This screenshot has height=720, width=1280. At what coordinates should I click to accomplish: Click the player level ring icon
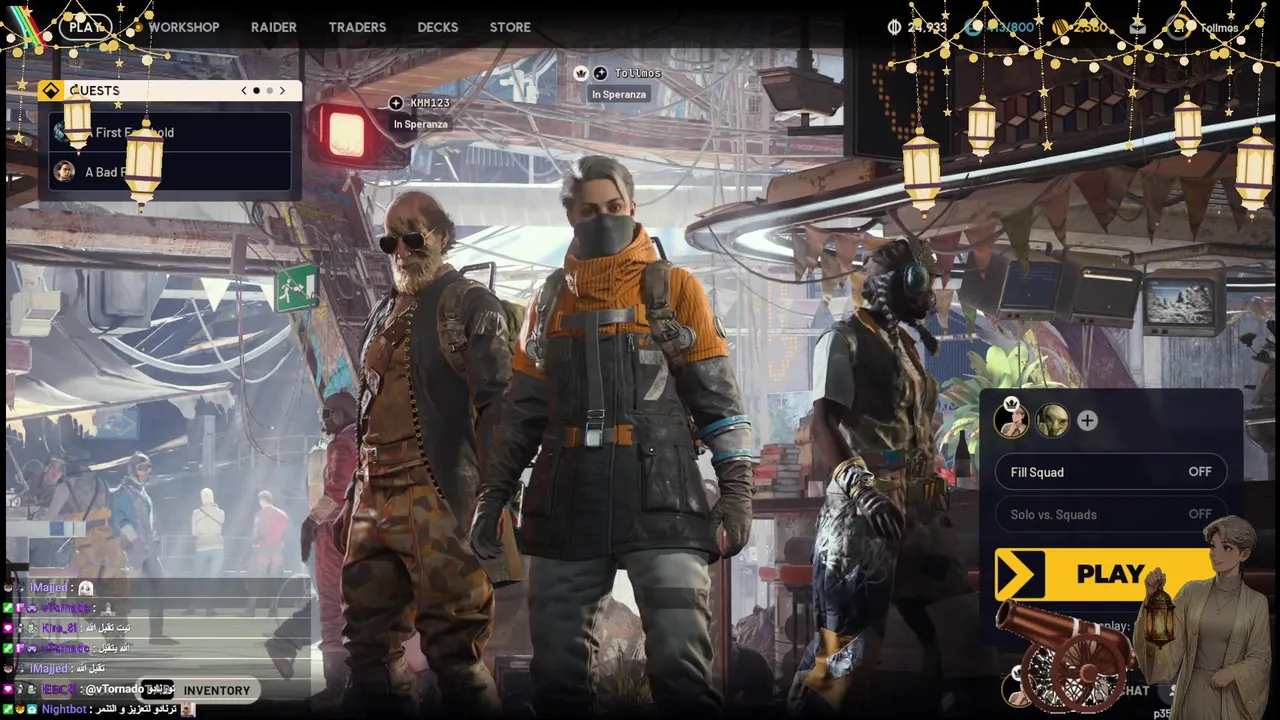click(x=1179, y=27)
